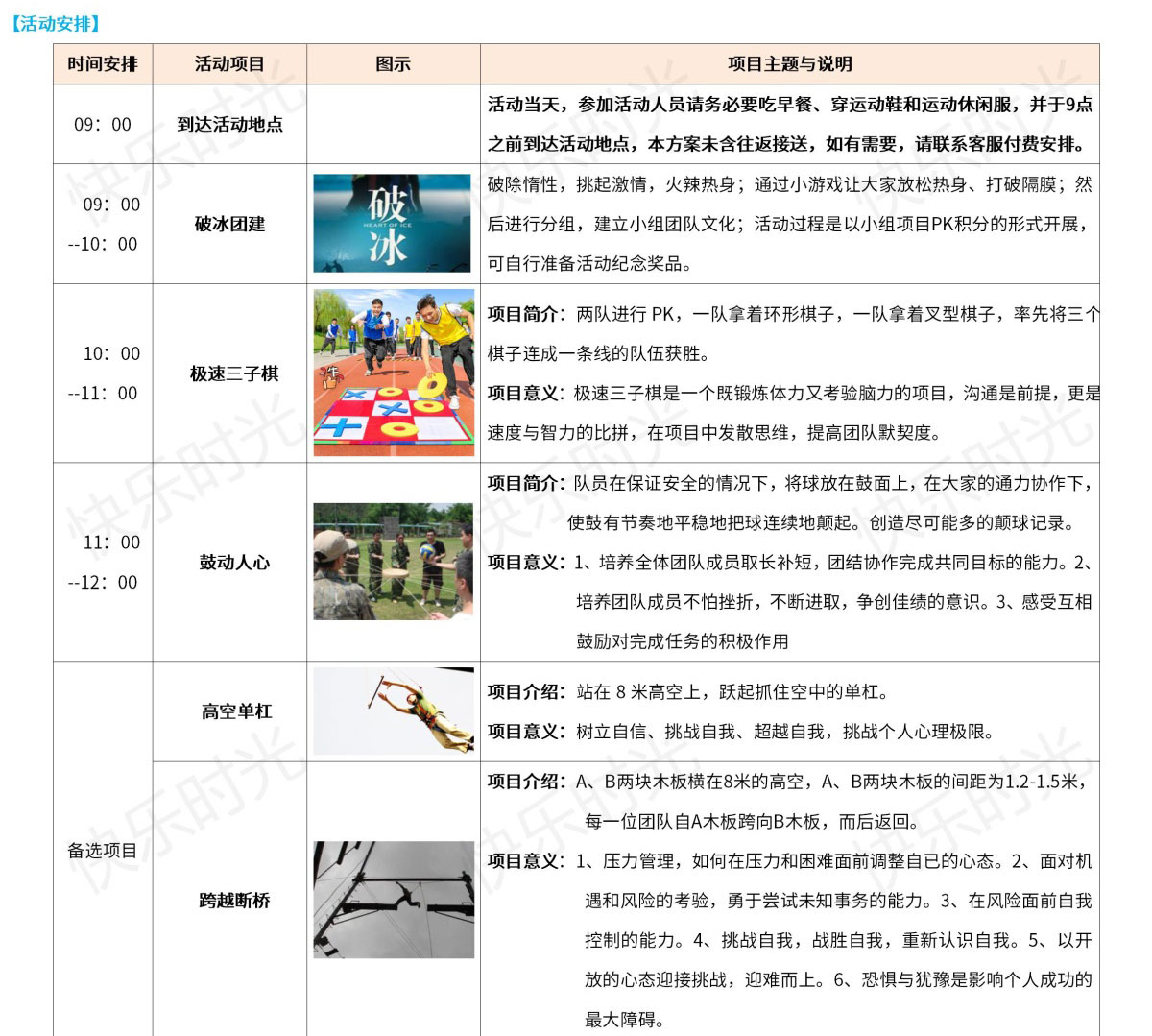The height and width of the screenshot is (1036, 1152).
Task: Click the 11:00--12:00 time cell
Action: point(103,562)
